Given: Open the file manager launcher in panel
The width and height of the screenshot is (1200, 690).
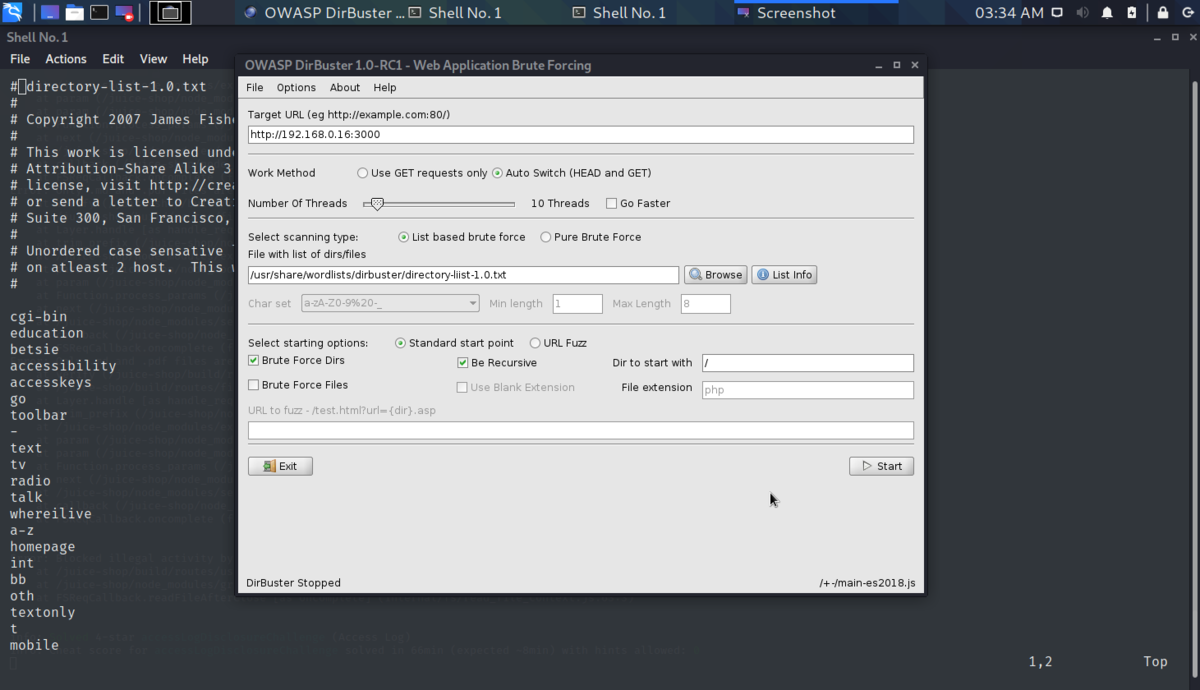Looking at the screenshot, I should pos(74,13).
